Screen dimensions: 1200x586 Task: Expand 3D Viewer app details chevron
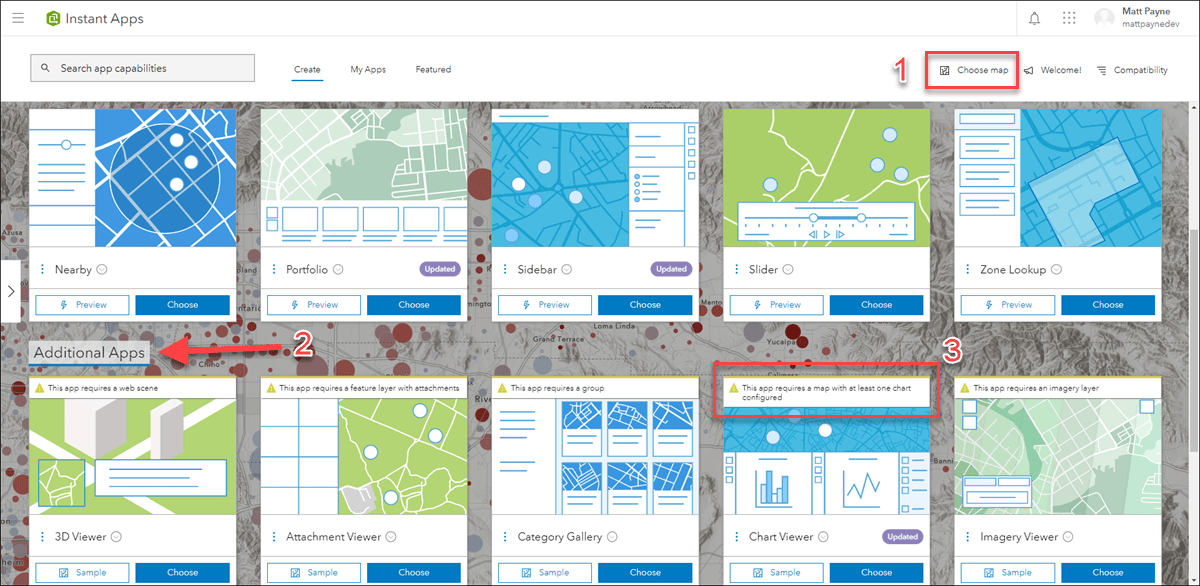116,537
